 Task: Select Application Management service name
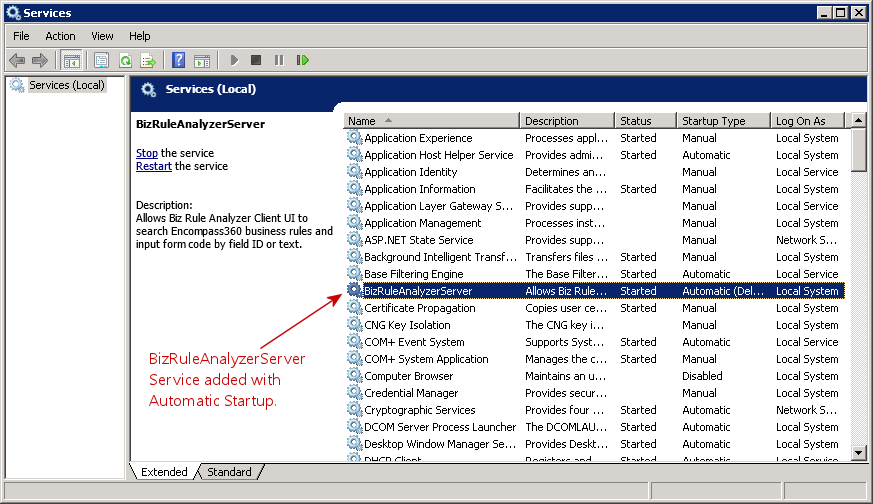click(423, 223)
